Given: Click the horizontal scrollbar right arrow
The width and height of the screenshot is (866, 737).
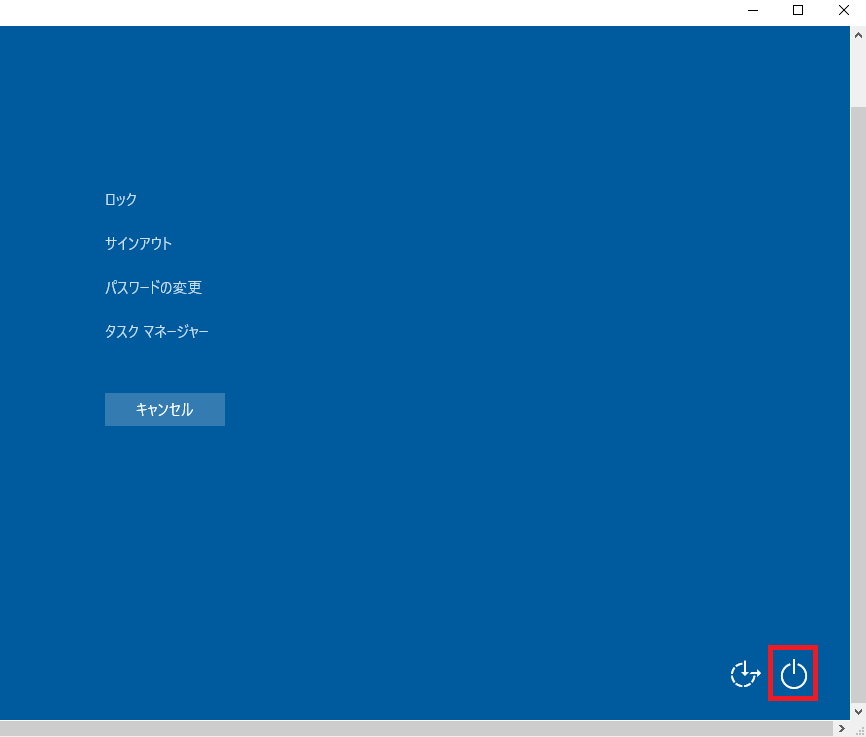Looking at the screenshot, I should [842, 728].
